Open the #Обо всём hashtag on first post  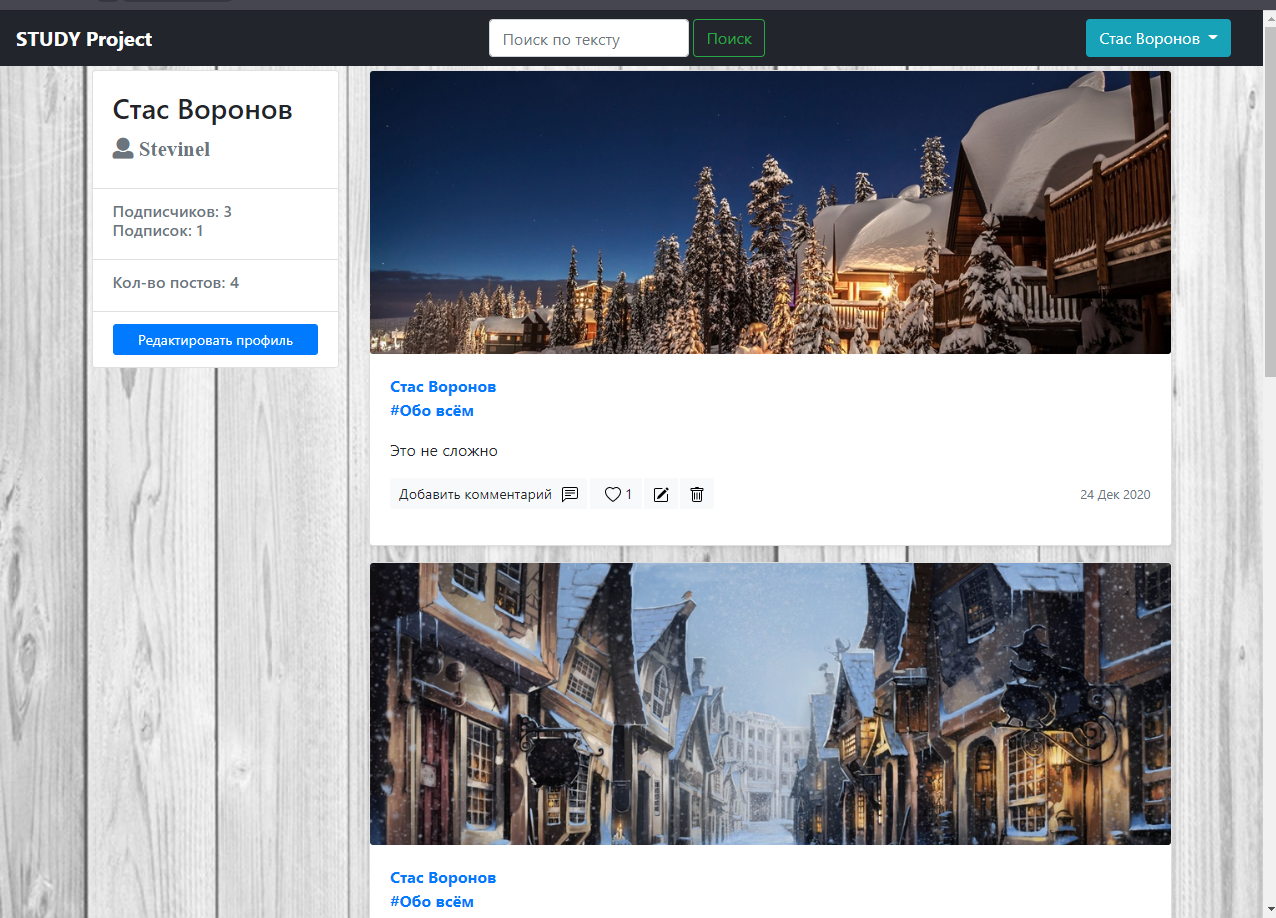point(432,410)
